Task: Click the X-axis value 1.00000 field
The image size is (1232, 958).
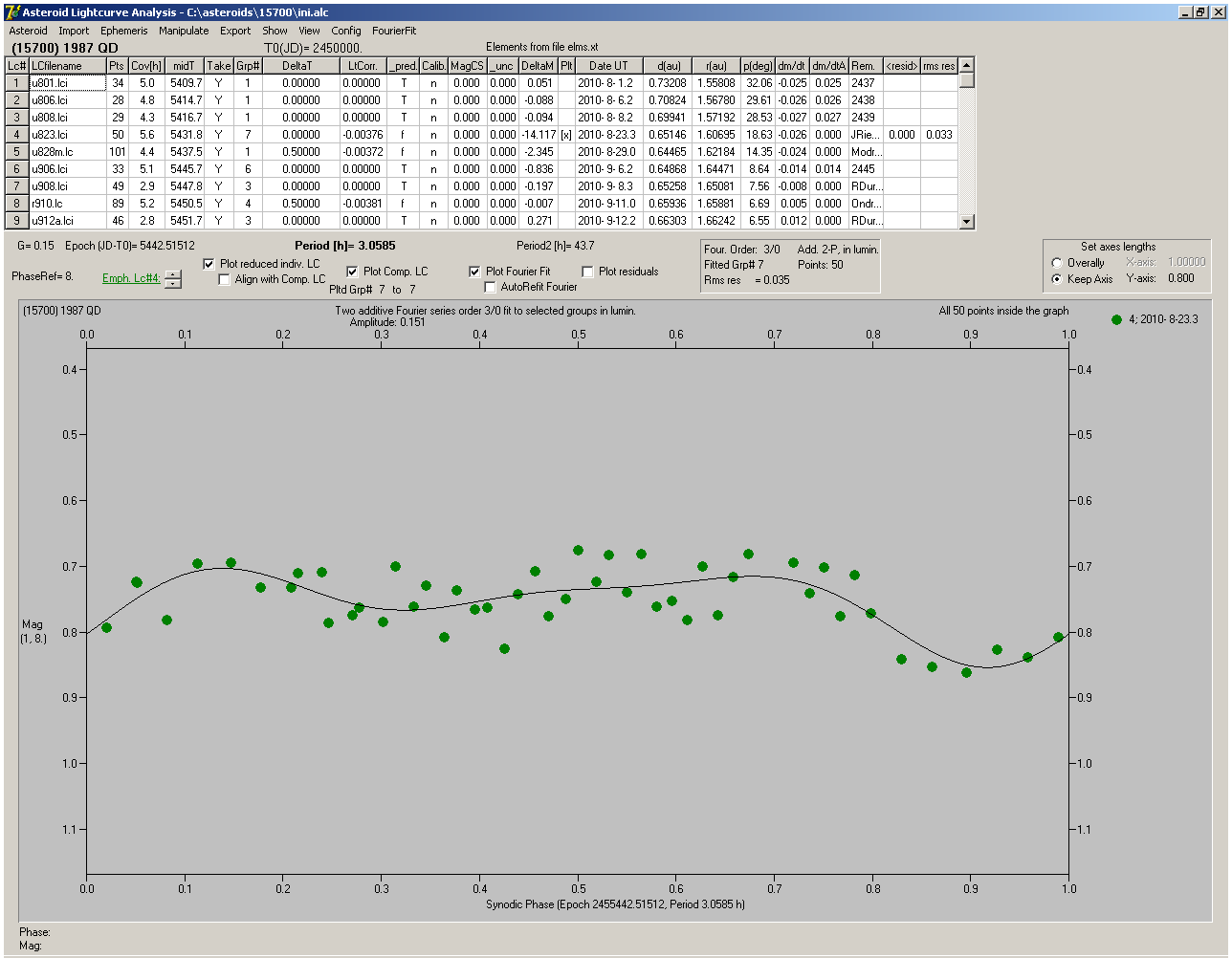Action: [1187, 262]
